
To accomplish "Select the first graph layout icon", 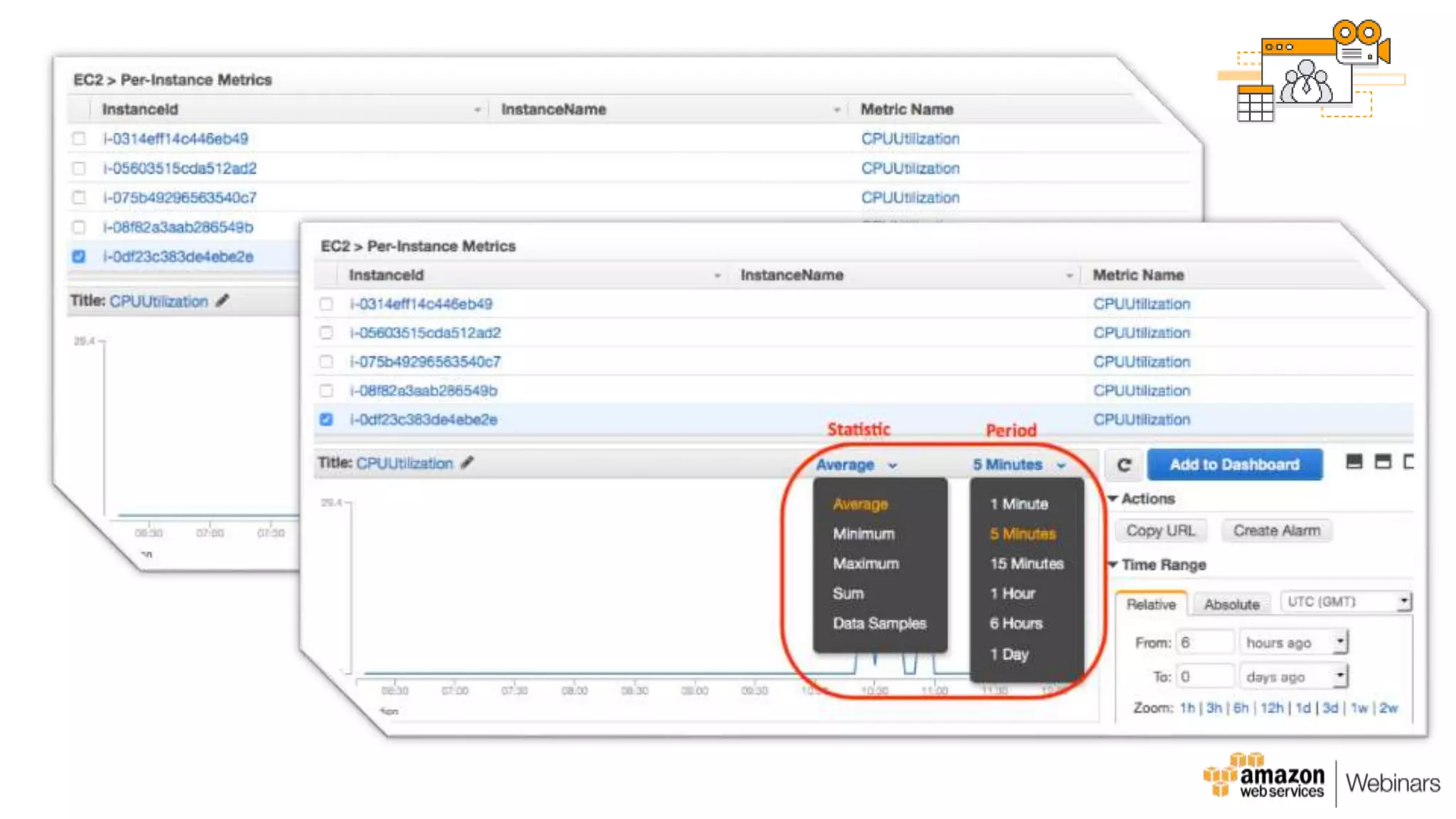I will (x=1354, y=462).
